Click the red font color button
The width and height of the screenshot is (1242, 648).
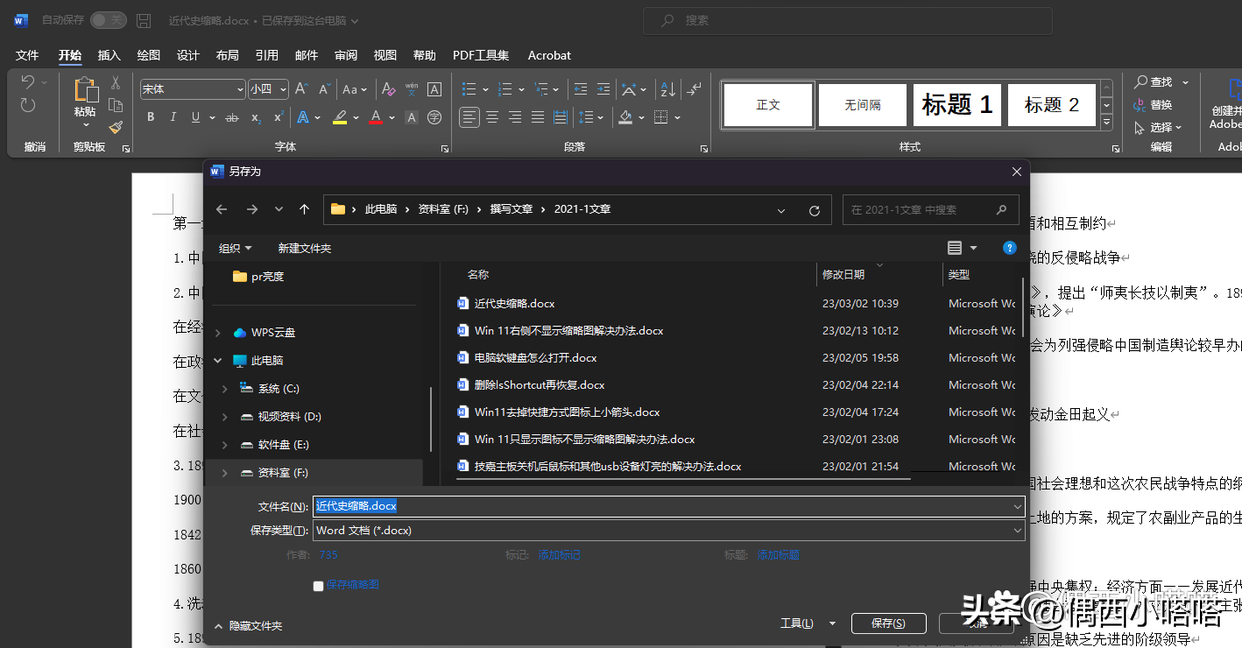(376, 118)
